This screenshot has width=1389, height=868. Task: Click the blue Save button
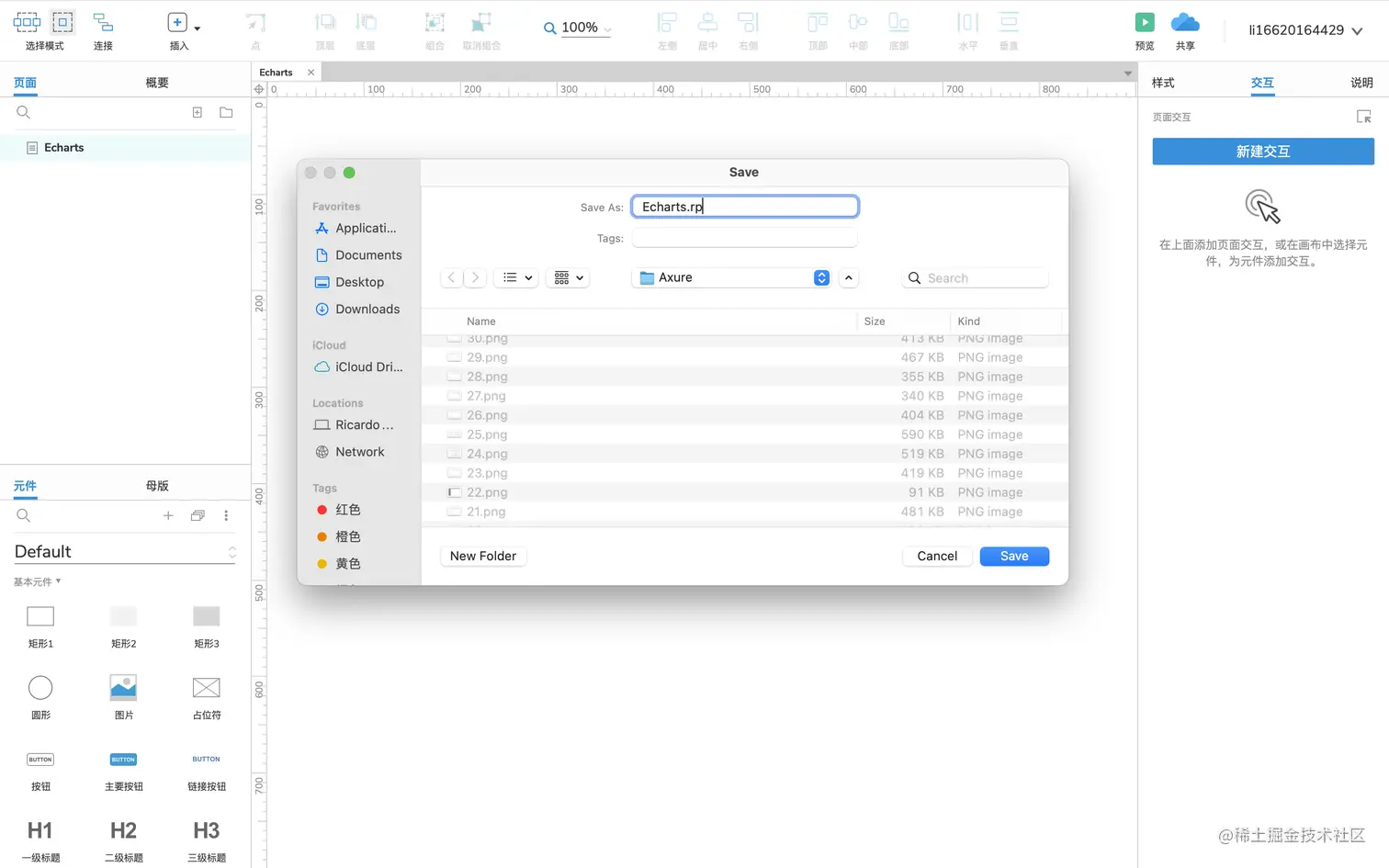[1014, 556]
